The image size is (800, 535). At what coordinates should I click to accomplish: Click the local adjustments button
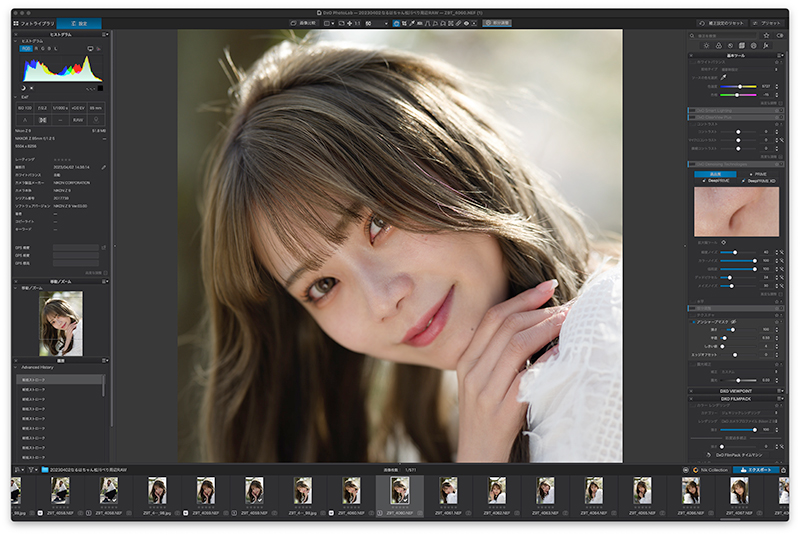pyautogui.click(x=497, y=23)
